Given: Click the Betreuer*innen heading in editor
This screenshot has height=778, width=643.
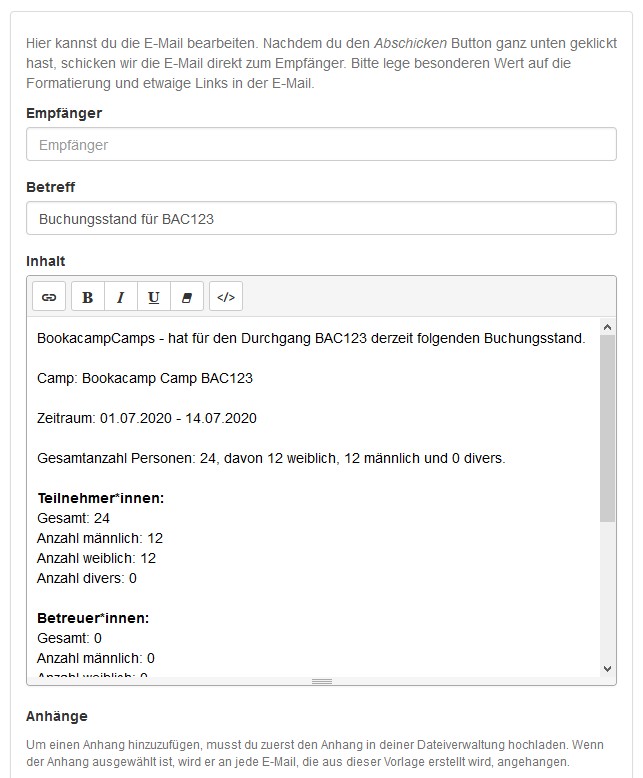Looking at the screenshot, I should [x=93, y=618].
